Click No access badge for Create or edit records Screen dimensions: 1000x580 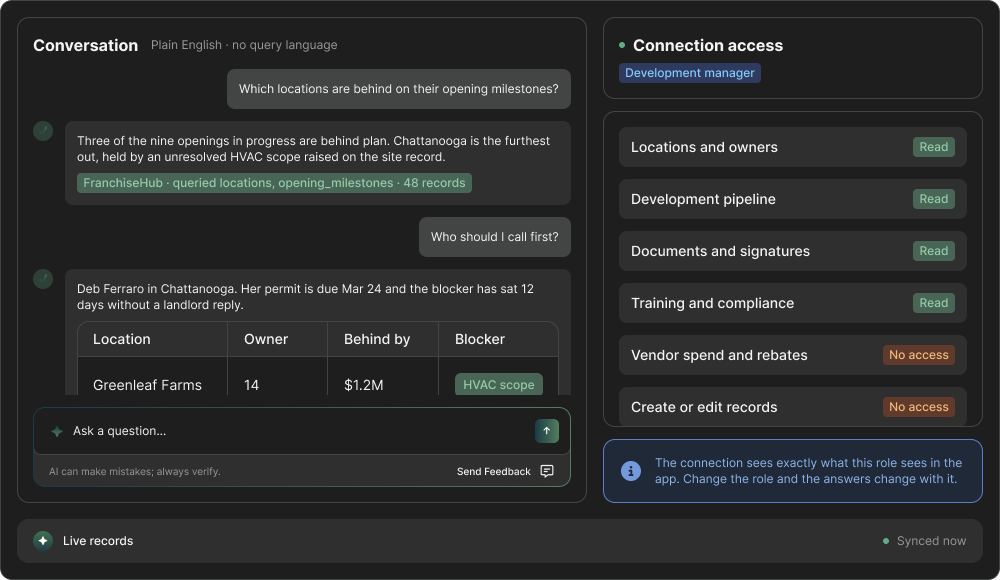point(919,407)
